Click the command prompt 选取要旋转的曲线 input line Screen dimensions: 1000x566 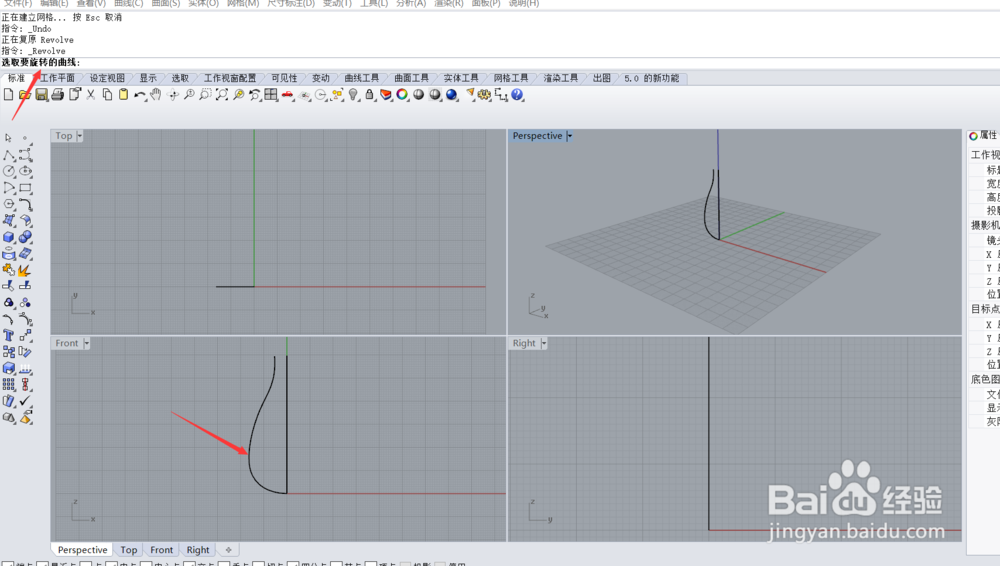(x=500, y=63)
